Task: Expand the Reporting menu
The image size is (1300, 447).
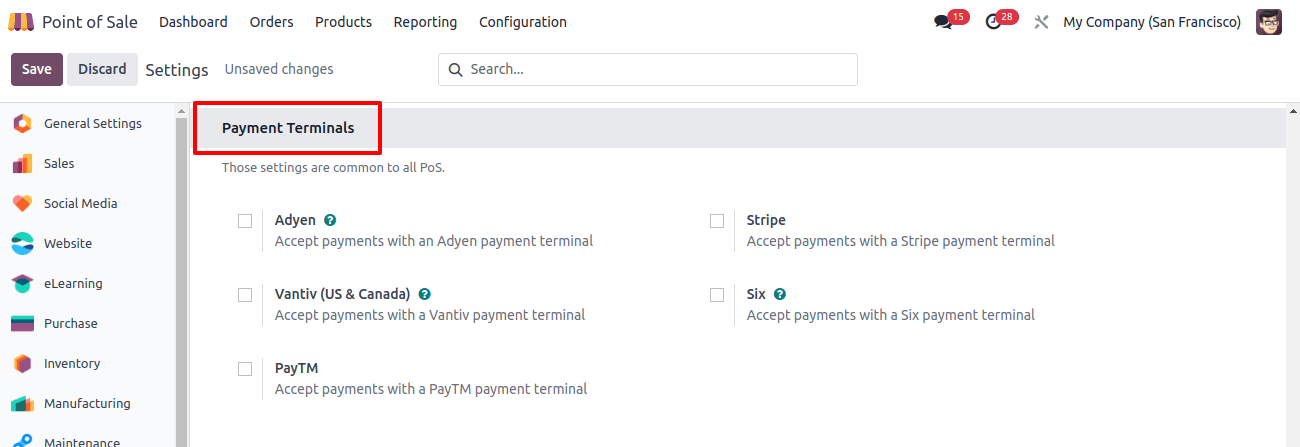Action: (x=425, y=22)
